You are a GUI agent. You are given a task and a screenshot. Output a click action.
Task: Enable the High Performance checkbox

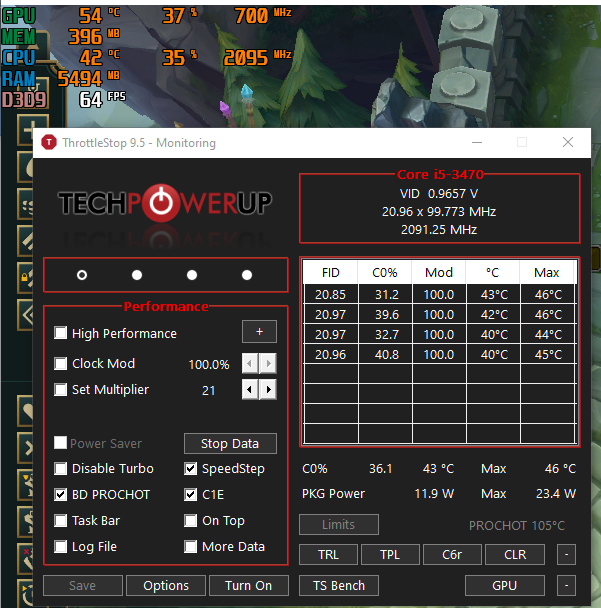tap(60, 333)
